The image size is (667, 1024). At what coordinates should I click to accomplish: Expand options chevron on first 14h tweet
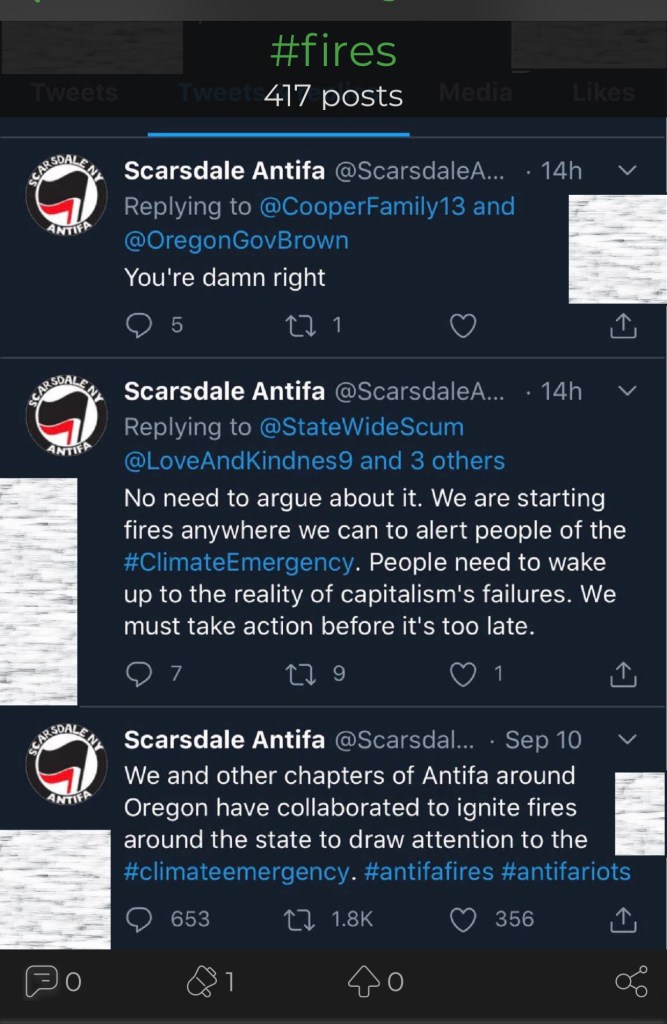627,171
